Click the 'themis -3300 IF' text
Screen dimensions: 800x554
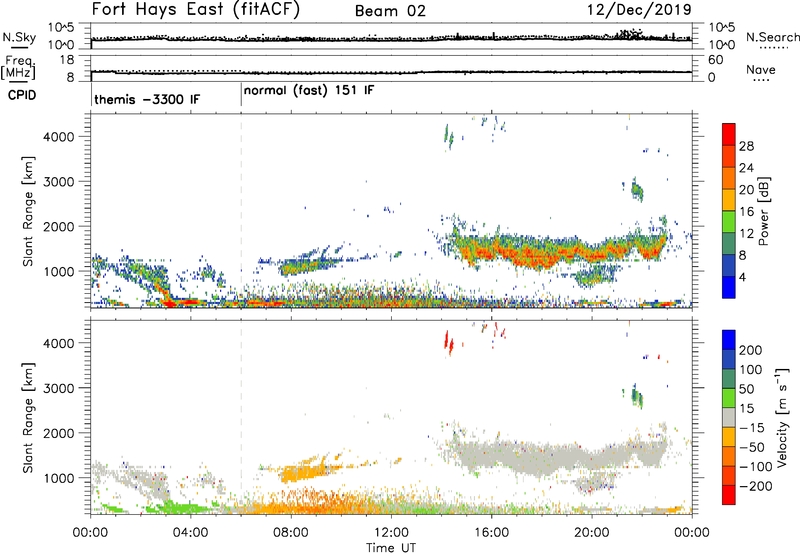[147, 99]
